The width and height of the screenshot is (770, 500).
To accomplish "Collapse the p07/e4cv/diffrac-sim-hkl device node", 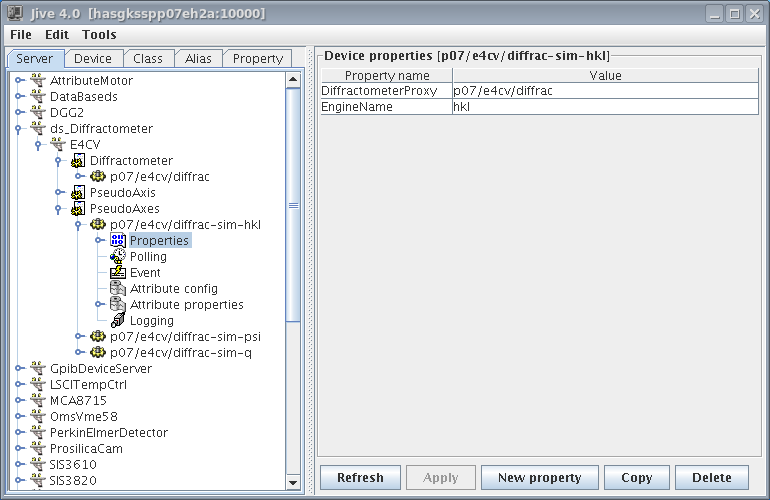I will coord(79,225).
